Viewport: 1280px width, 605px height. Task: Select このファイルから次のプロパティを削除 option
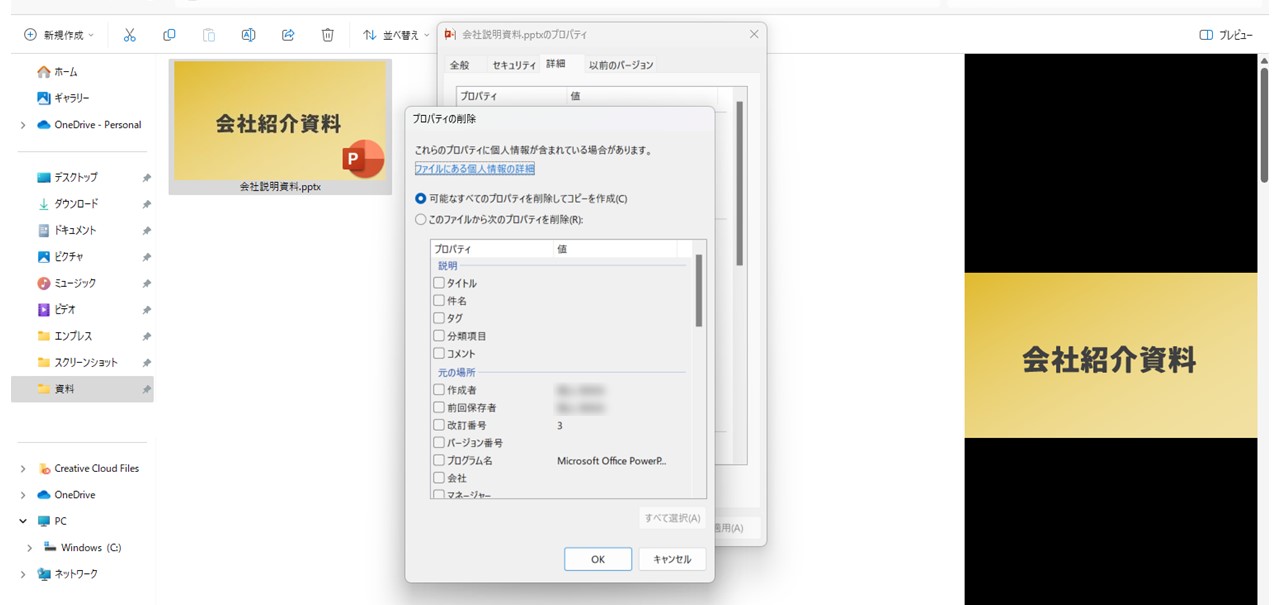click(499, 219)
